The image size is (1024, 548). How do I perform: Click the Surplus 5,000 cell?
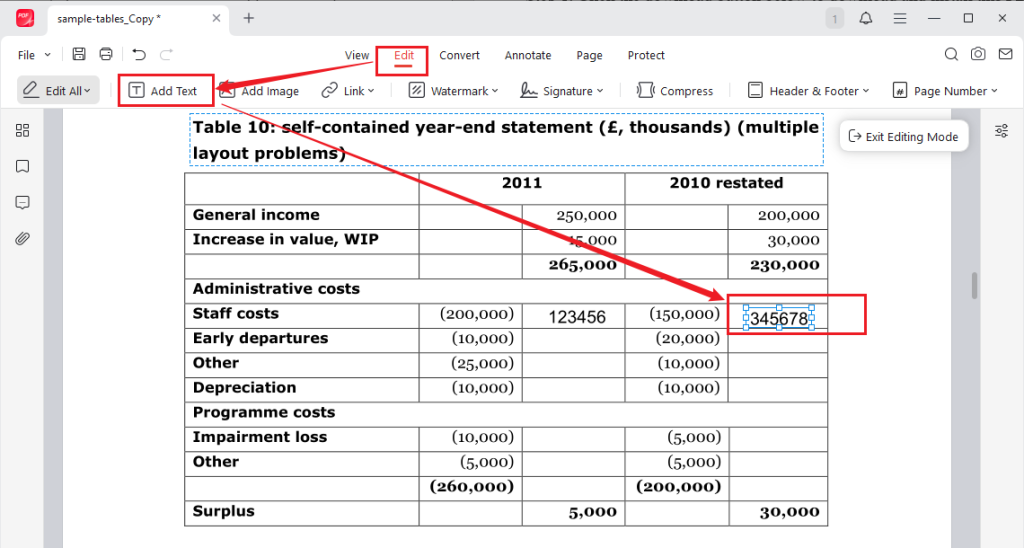(x=592, y=513)
